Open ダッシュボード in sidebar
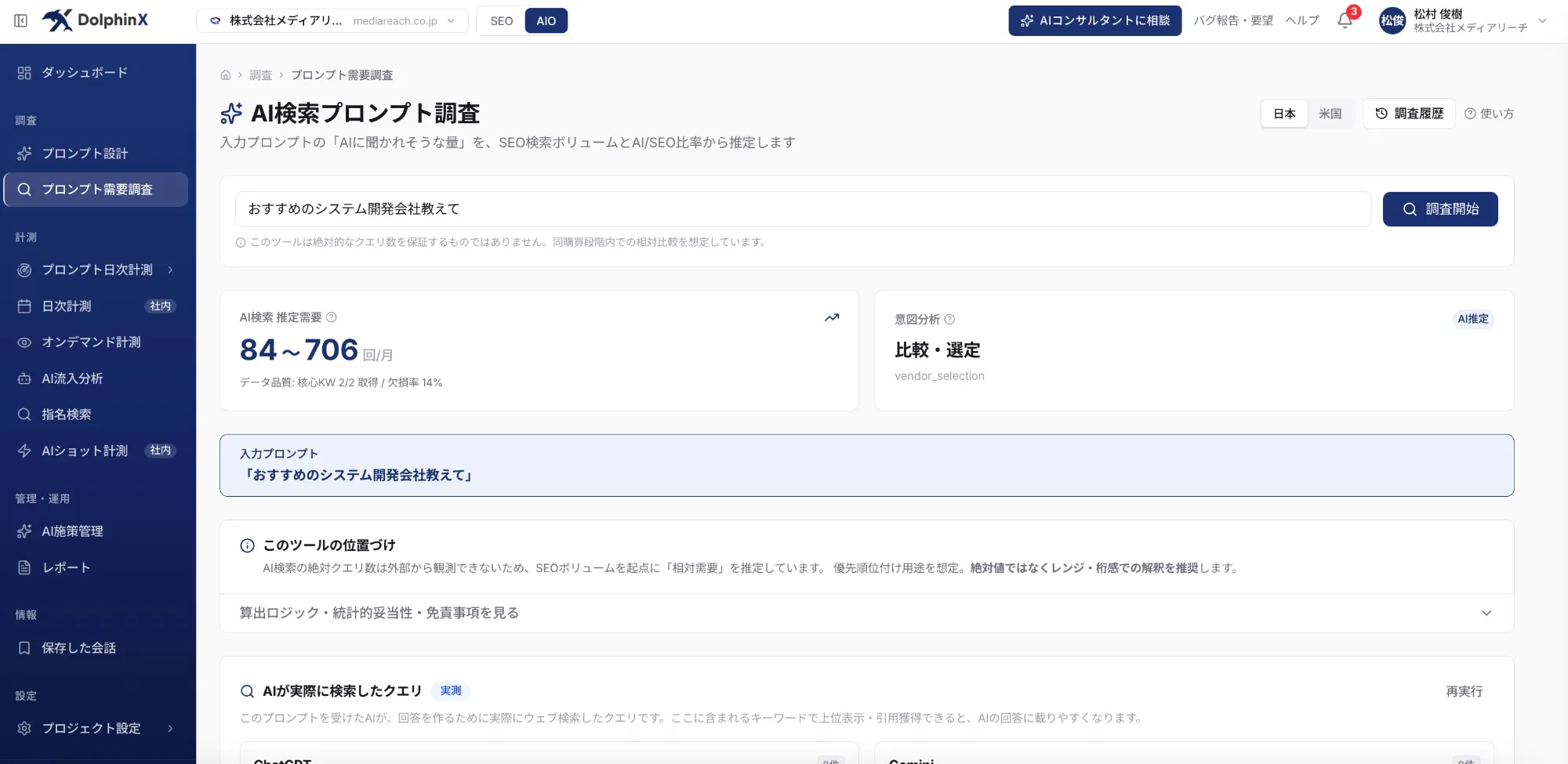1568x764 pixels. [96, 73]
